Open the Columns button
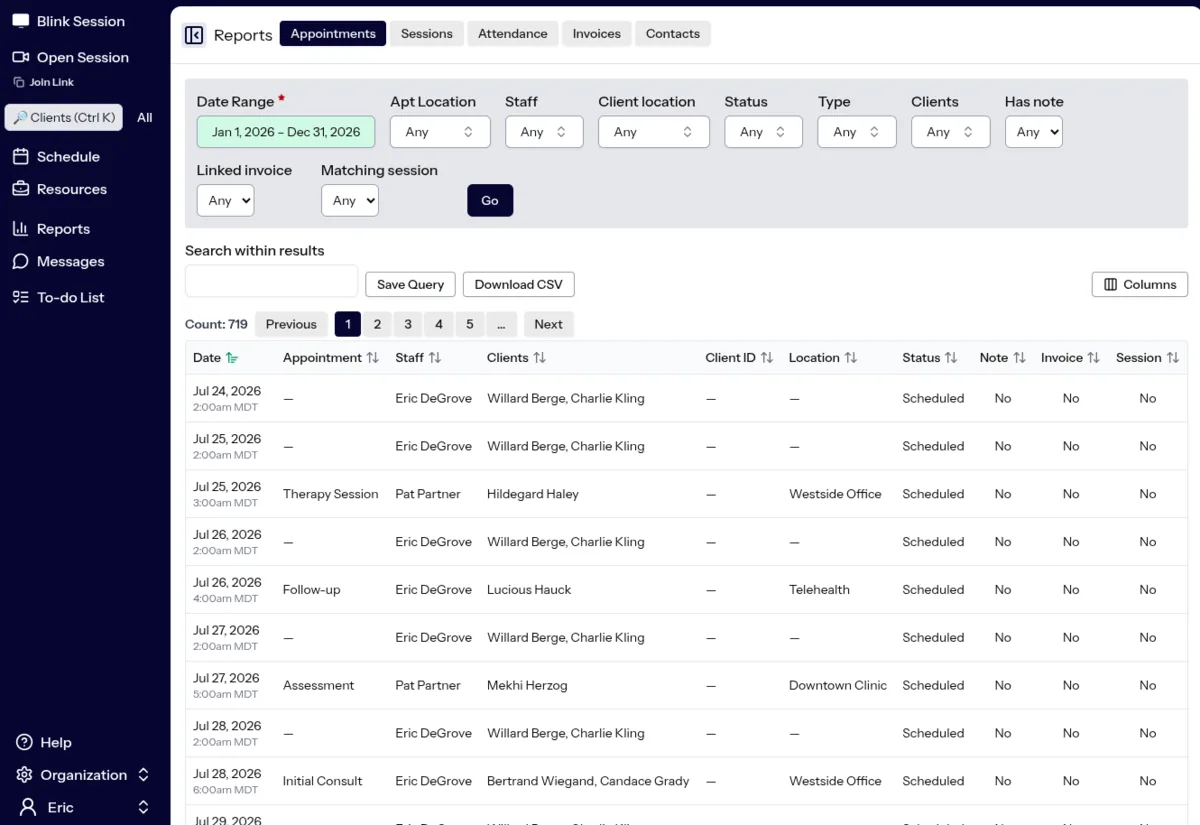Screen dimensions: 1200x825 [1140, 284]
